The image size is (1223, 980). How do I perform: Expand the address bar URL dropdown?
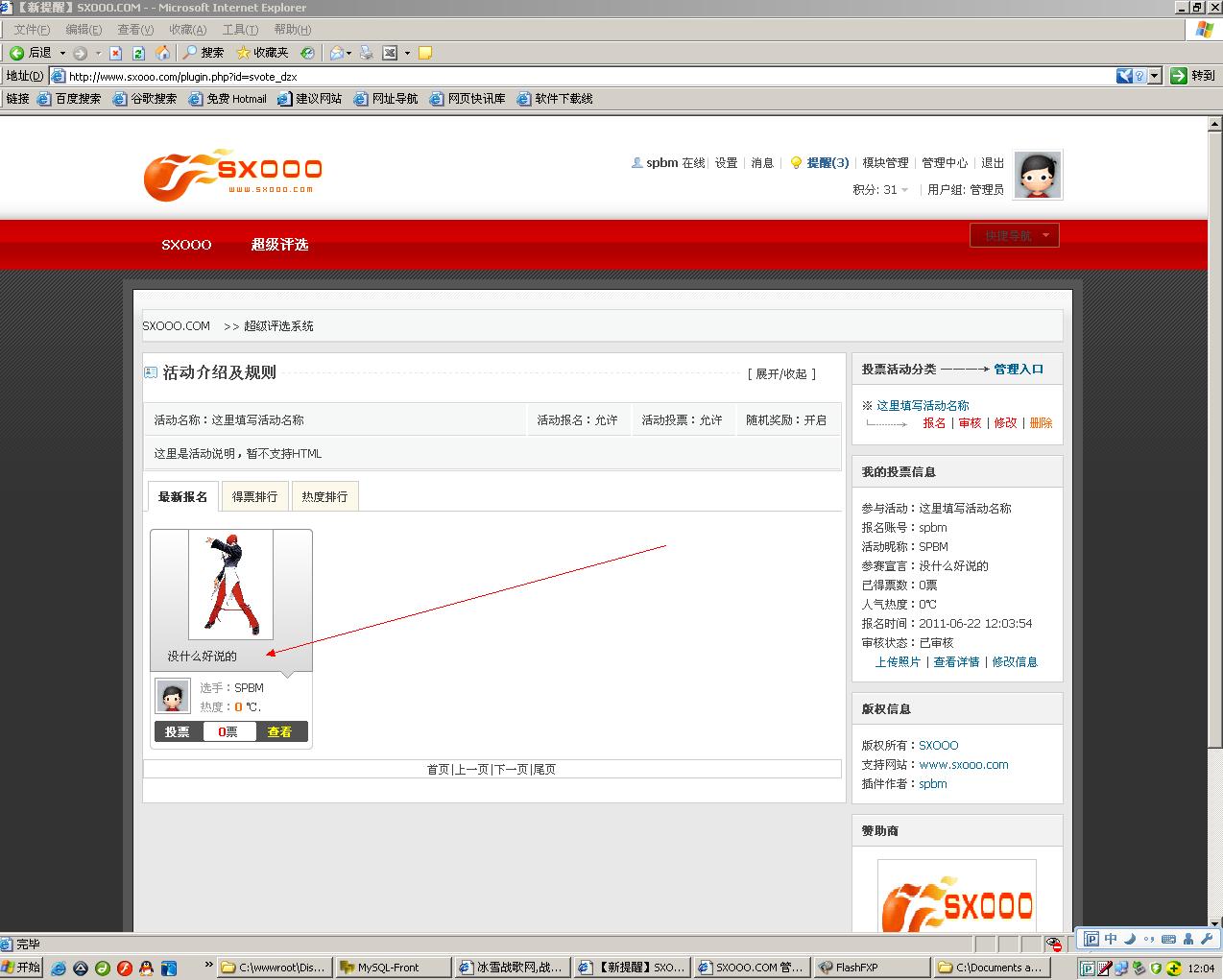[1155, 76]
